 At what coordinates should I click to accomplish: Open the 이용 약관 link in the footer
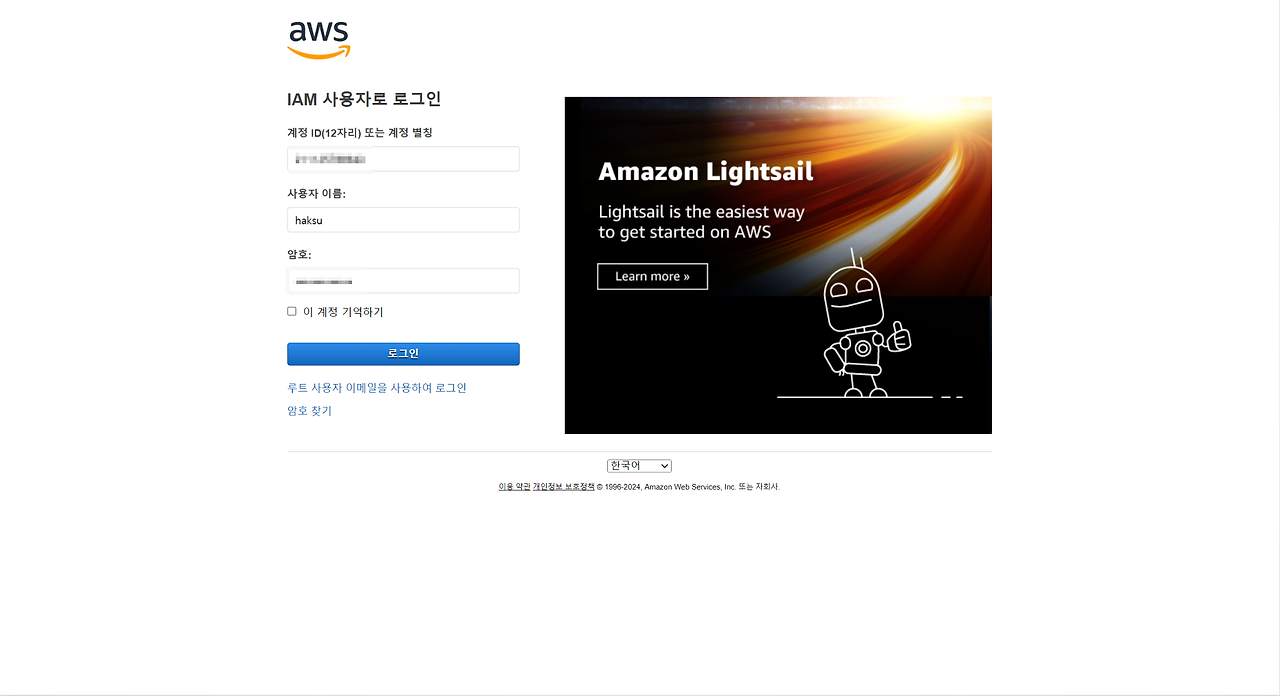pyautogui.click(x=514, y=487)
